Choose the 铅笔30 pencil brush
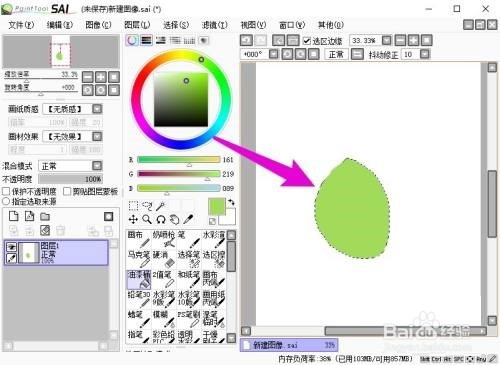 (139, 299)
